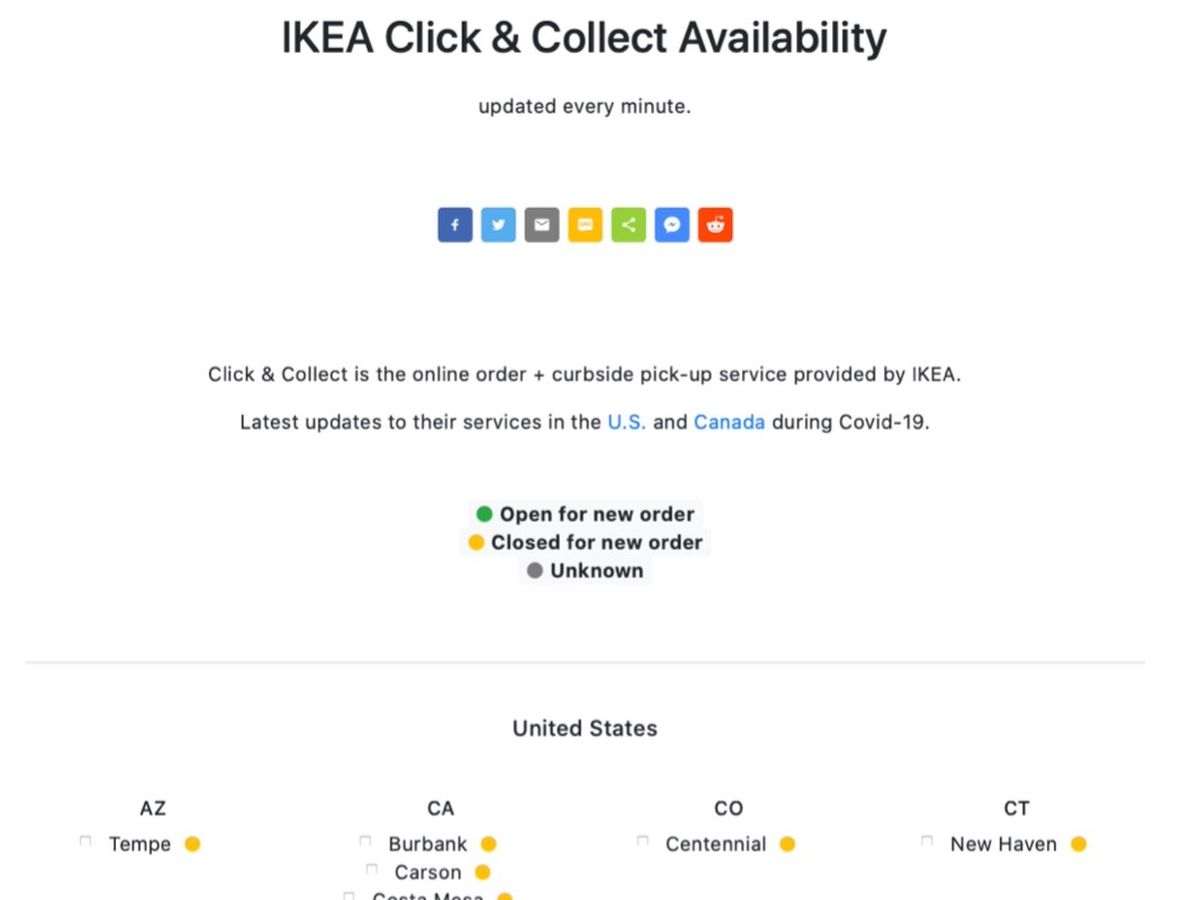This screenshot has height=900, width=1200.
Task: Select the New Haven checkbox
Action: 927,842
